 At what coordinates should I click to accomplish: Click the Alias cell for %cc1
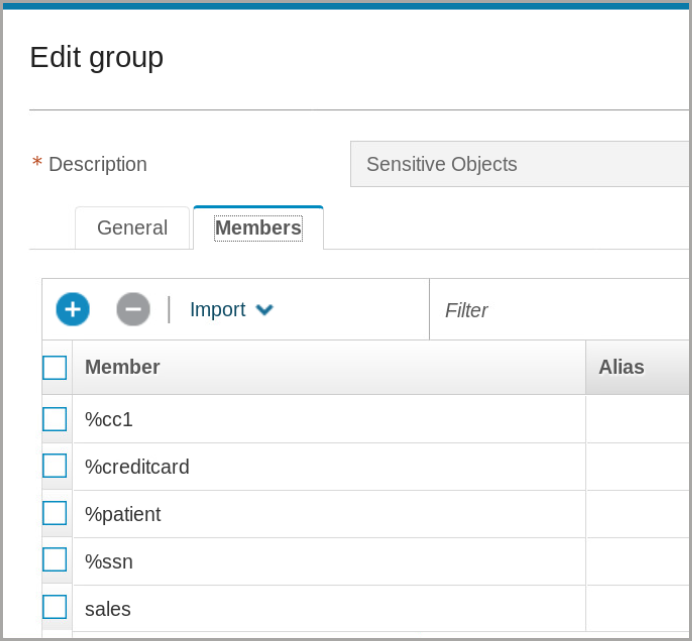click(636, 420)
